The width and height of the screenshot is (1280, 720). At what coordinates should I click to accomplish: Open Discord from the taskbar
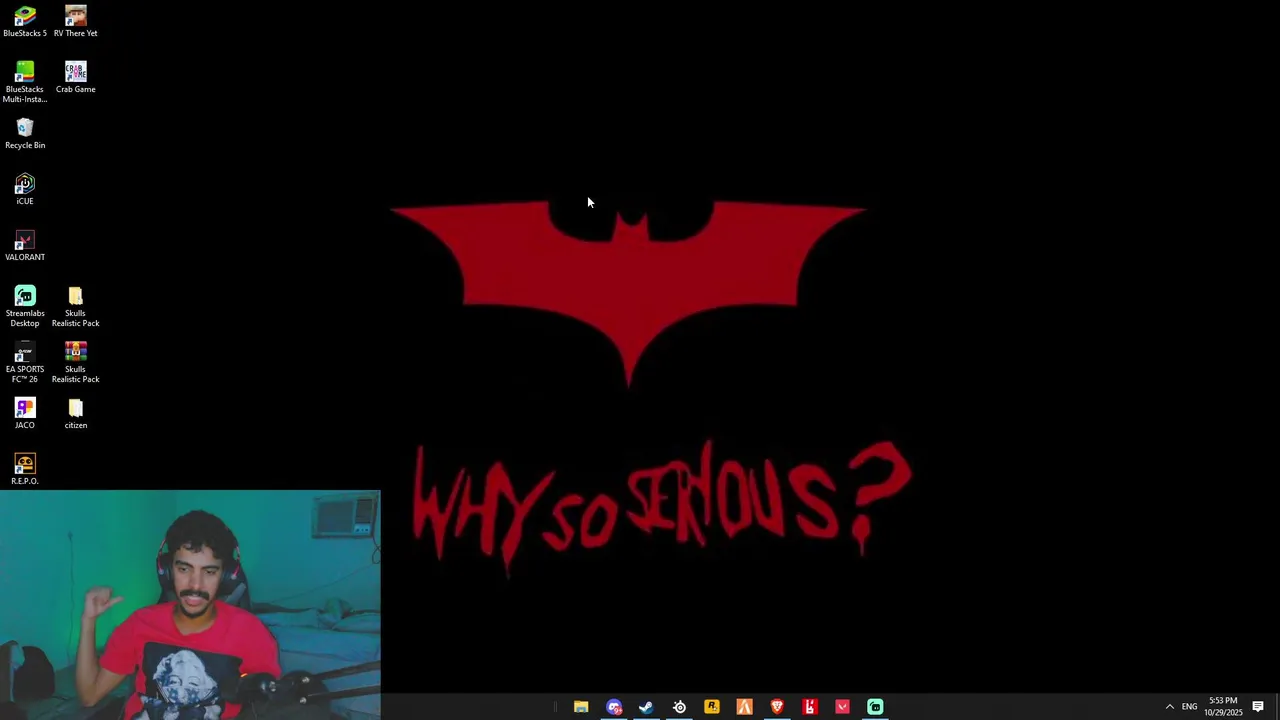[614, 707]
